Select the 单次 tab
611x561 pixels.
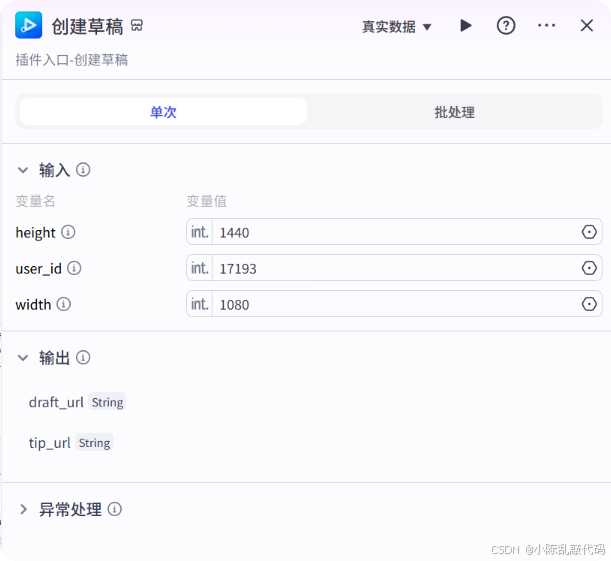[163, 112]
